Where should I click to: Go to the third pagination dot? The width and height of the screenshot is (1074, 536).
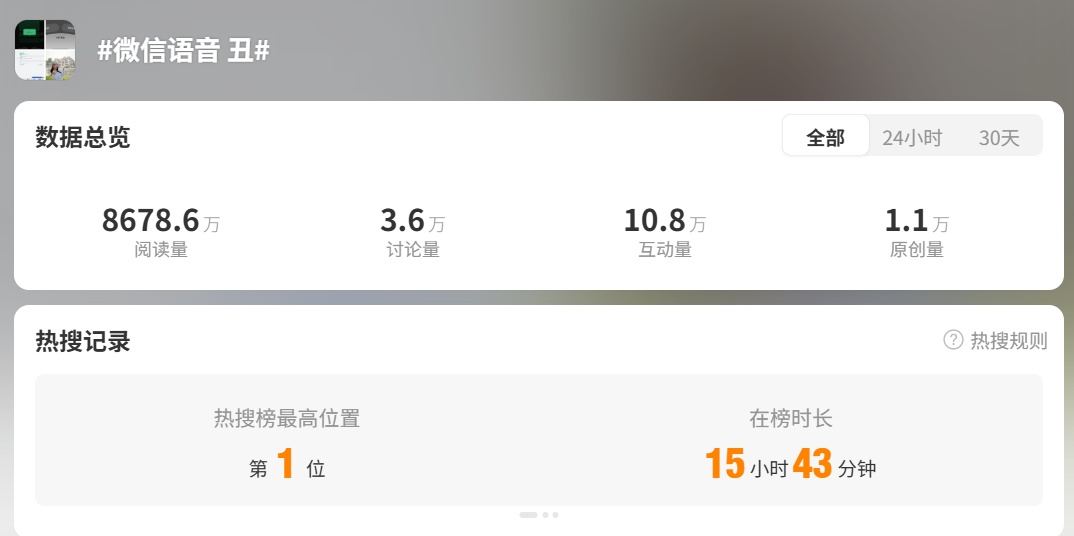[x=555, y=515]
